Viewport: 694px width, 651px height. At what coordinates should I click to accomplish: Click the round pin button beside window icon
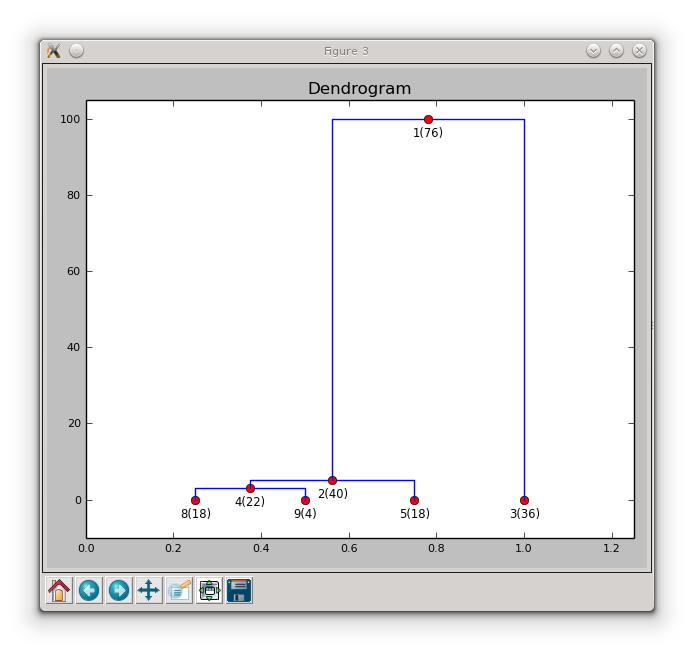click(x=77, y=51)
